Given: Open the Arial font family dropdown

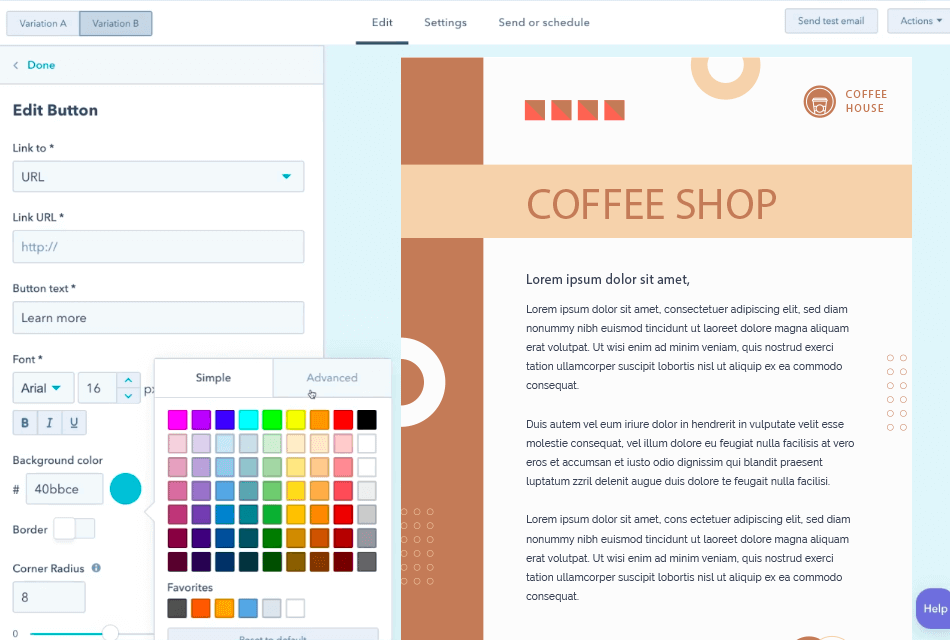Looking at the screenshot, I should click(x=43, y=388).
